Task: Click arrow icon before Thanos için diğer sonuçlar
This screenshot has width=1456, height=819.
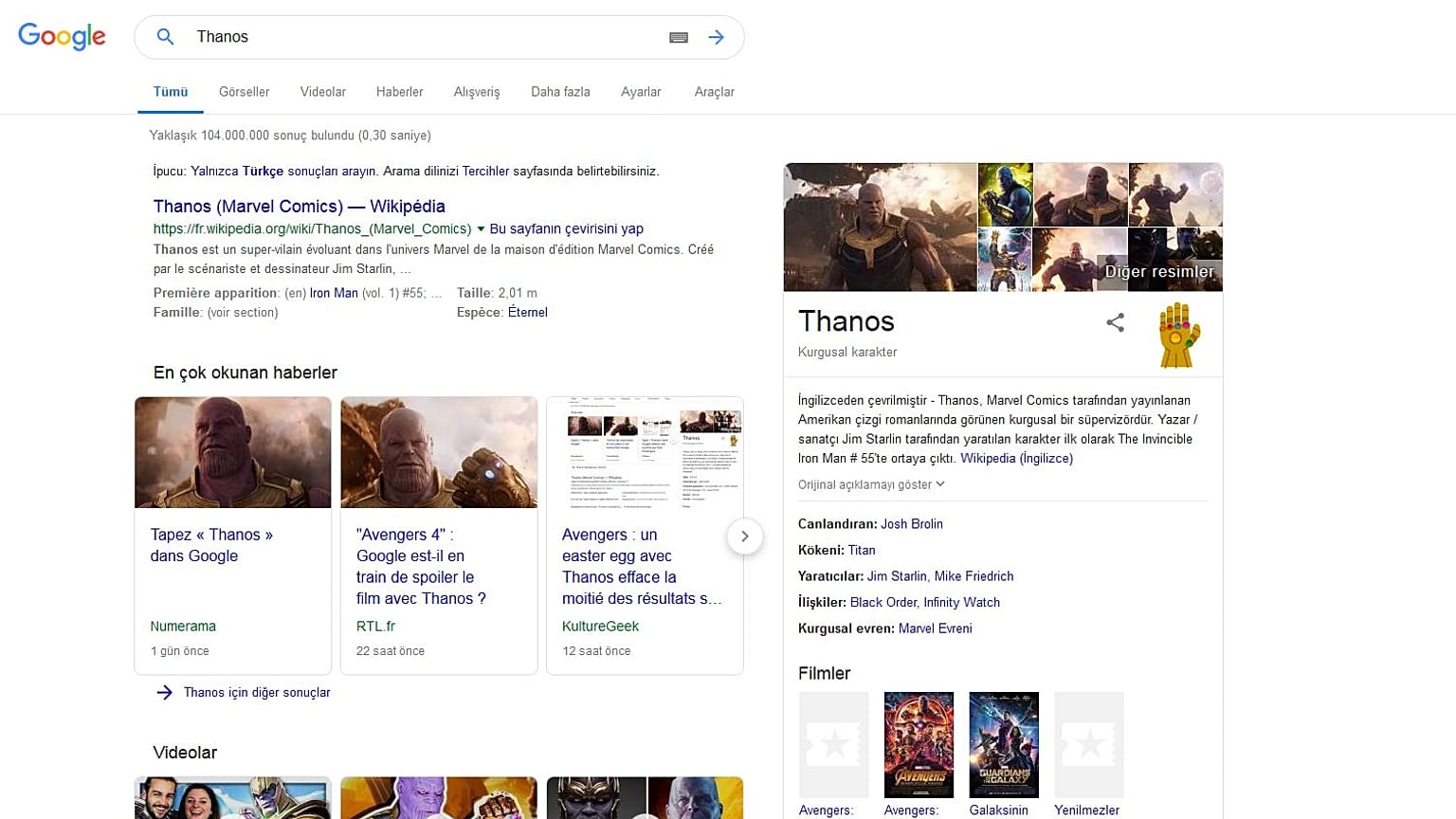Action: (x=164, y=693)
